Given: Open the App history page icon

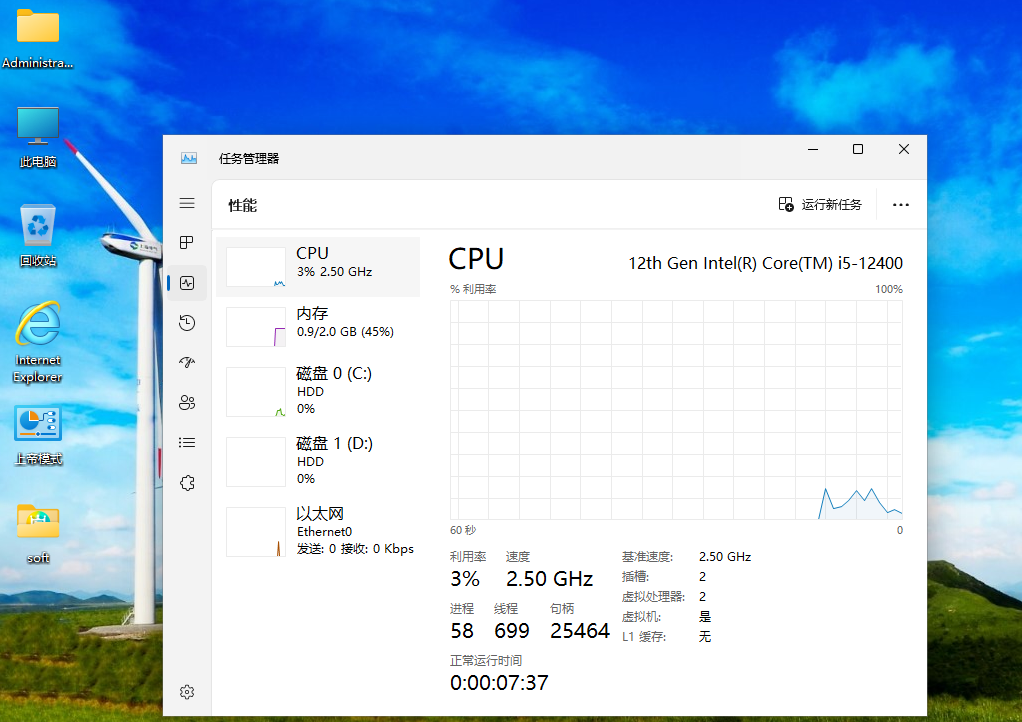Looking at the screenshot, I should [x=187, y=323].
